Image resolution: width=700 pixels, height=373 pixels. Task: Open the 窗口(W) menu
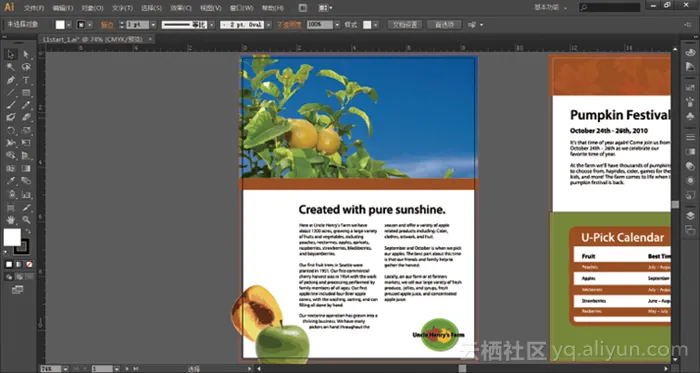pos(241,8)
